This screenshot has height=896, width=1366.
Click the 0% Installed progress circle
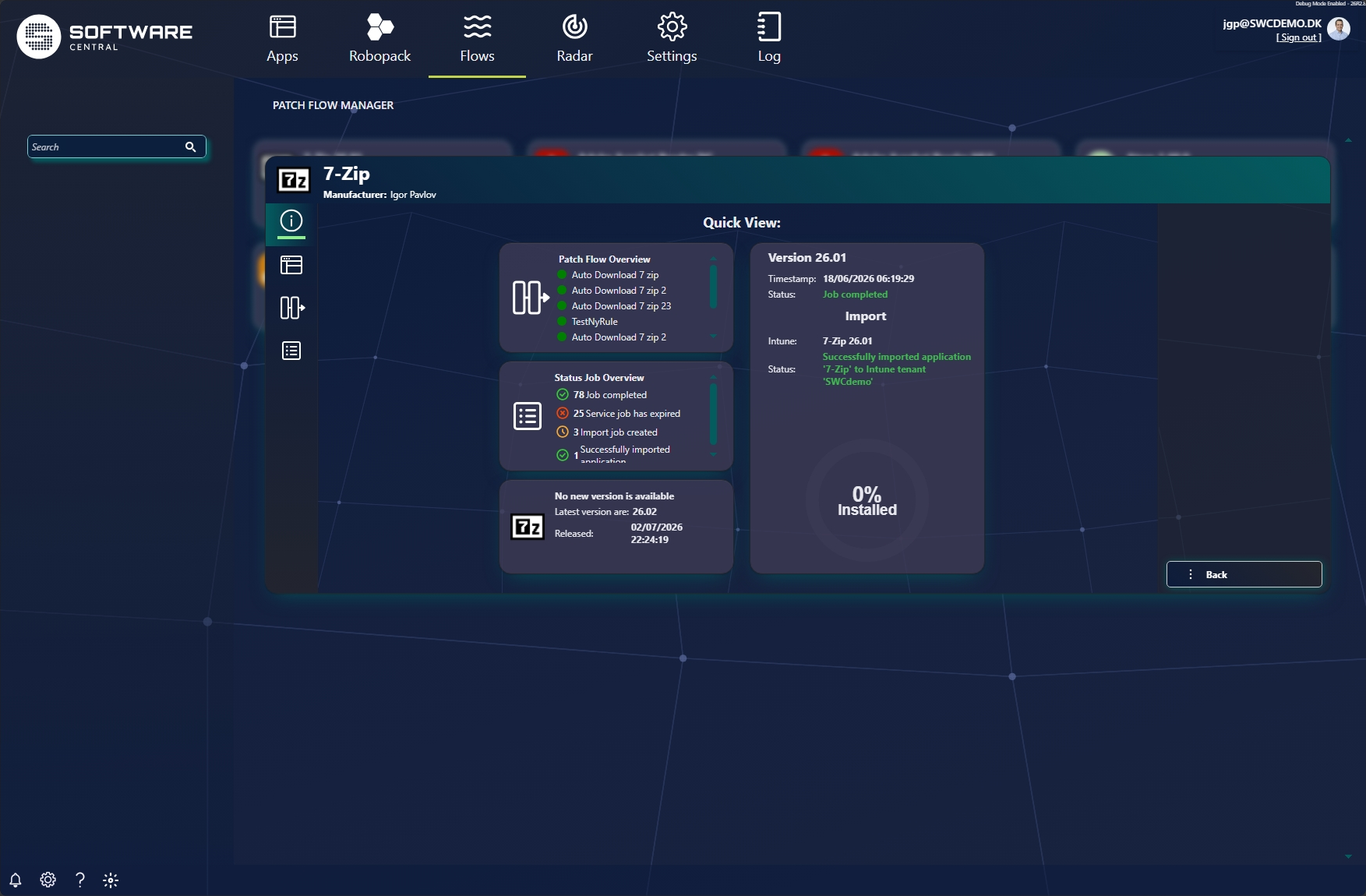tap(867, 500)
